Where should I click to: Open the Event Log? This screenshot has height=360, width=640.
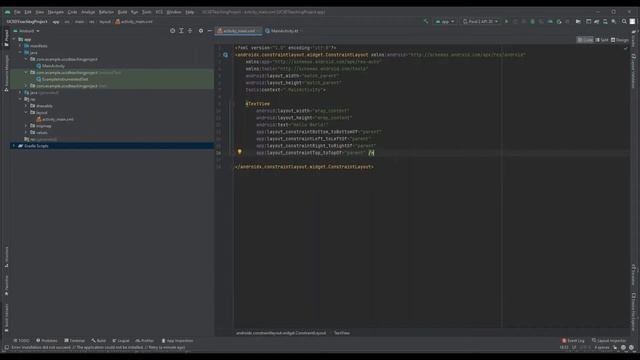click(x=573, y=341)
